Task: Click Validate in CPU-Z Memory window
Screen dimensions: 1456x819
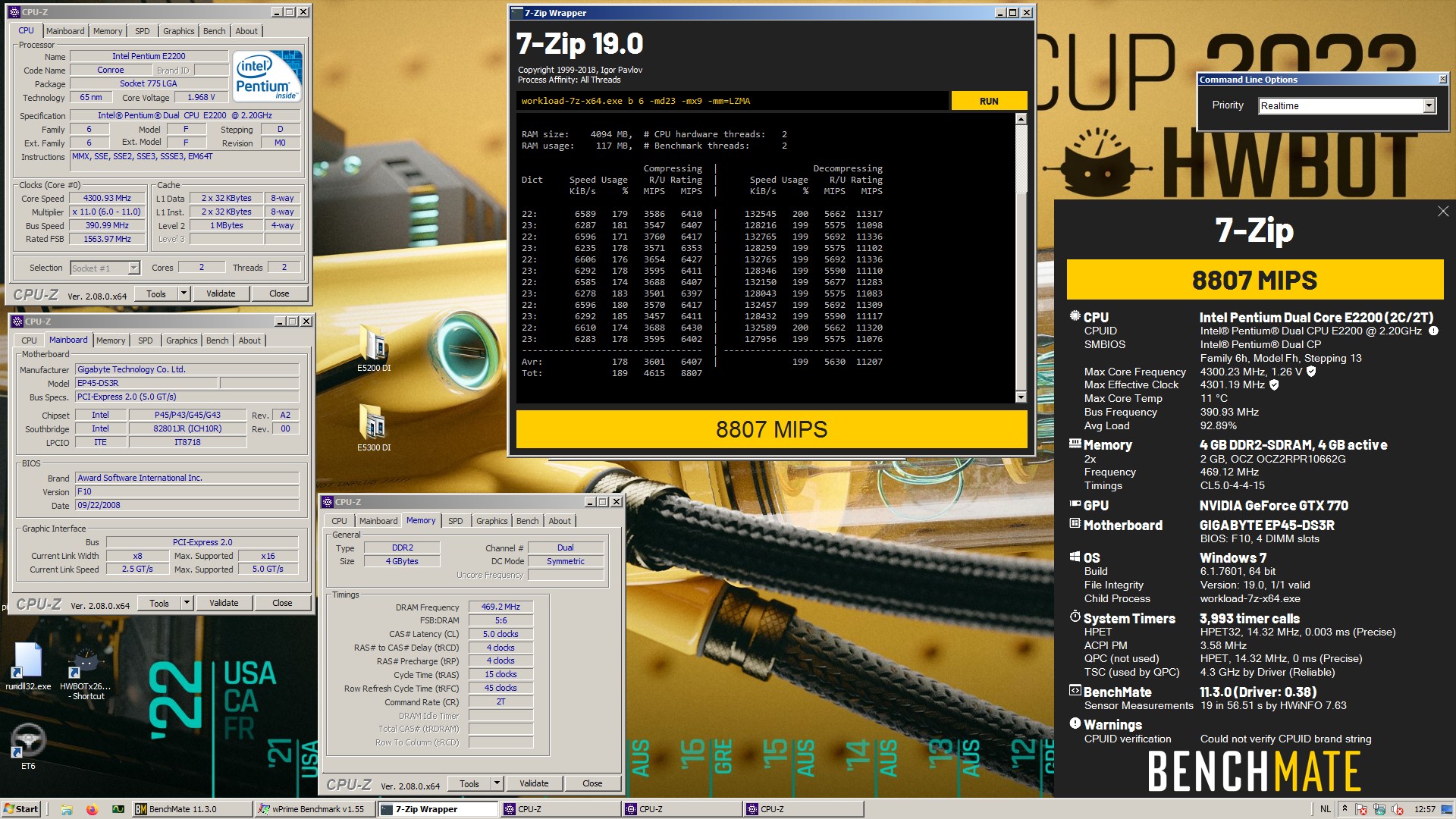Action: (534, 783)
